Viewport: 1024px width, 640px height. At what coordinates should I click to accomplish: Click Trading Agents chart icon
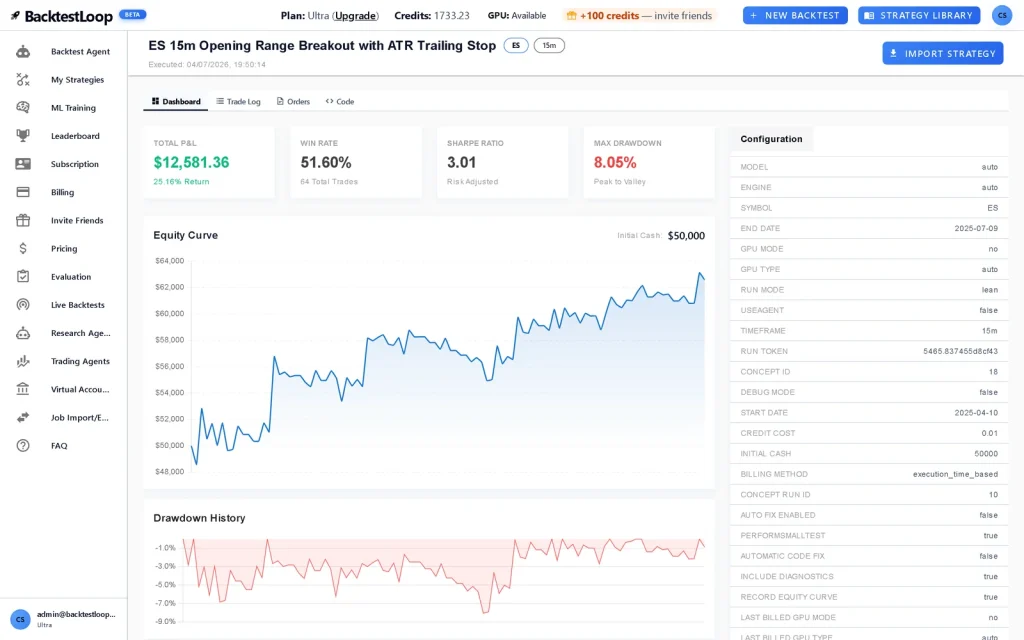click(x=23, y=361)
